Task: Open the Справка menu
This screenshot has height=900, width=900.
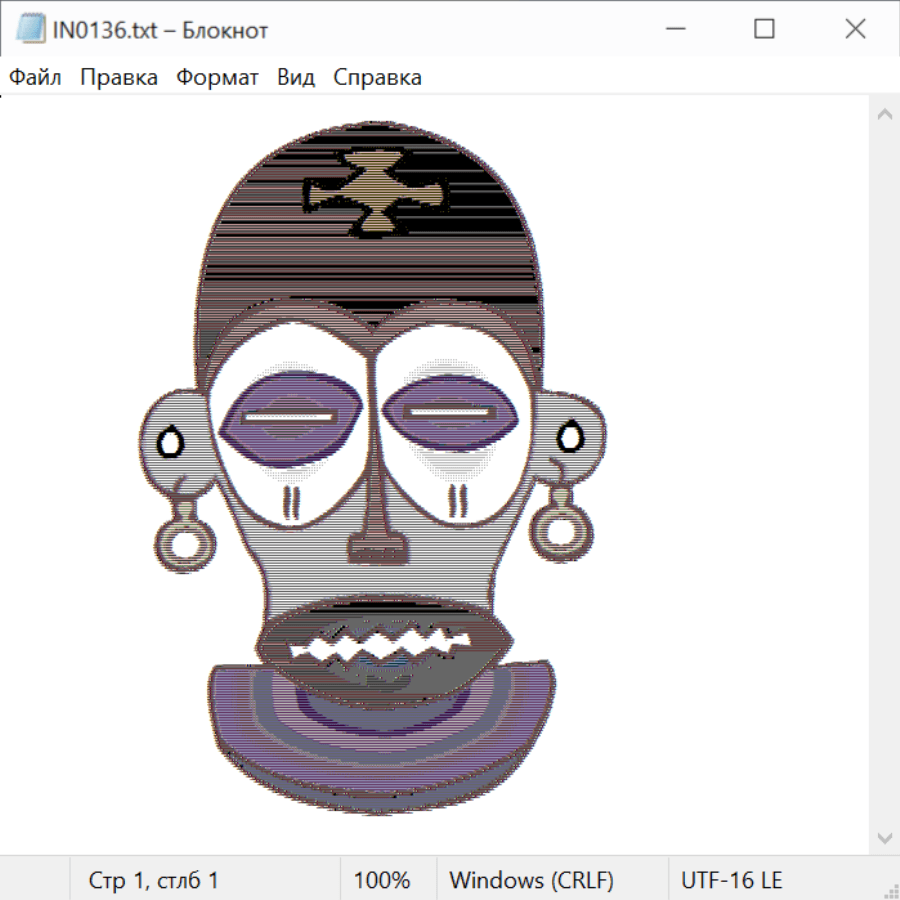Action: coord(377,78)
